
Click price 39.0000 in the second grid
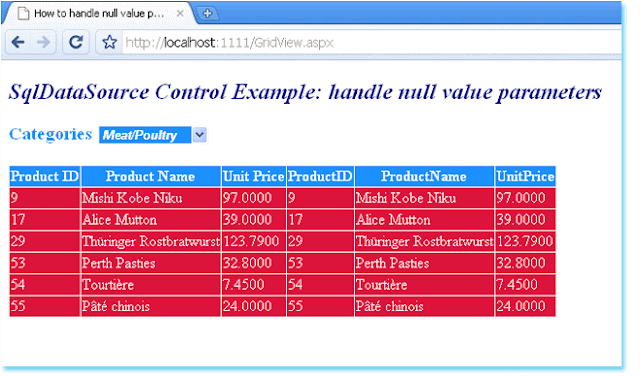pyautogui.click(x=521, y=220)
